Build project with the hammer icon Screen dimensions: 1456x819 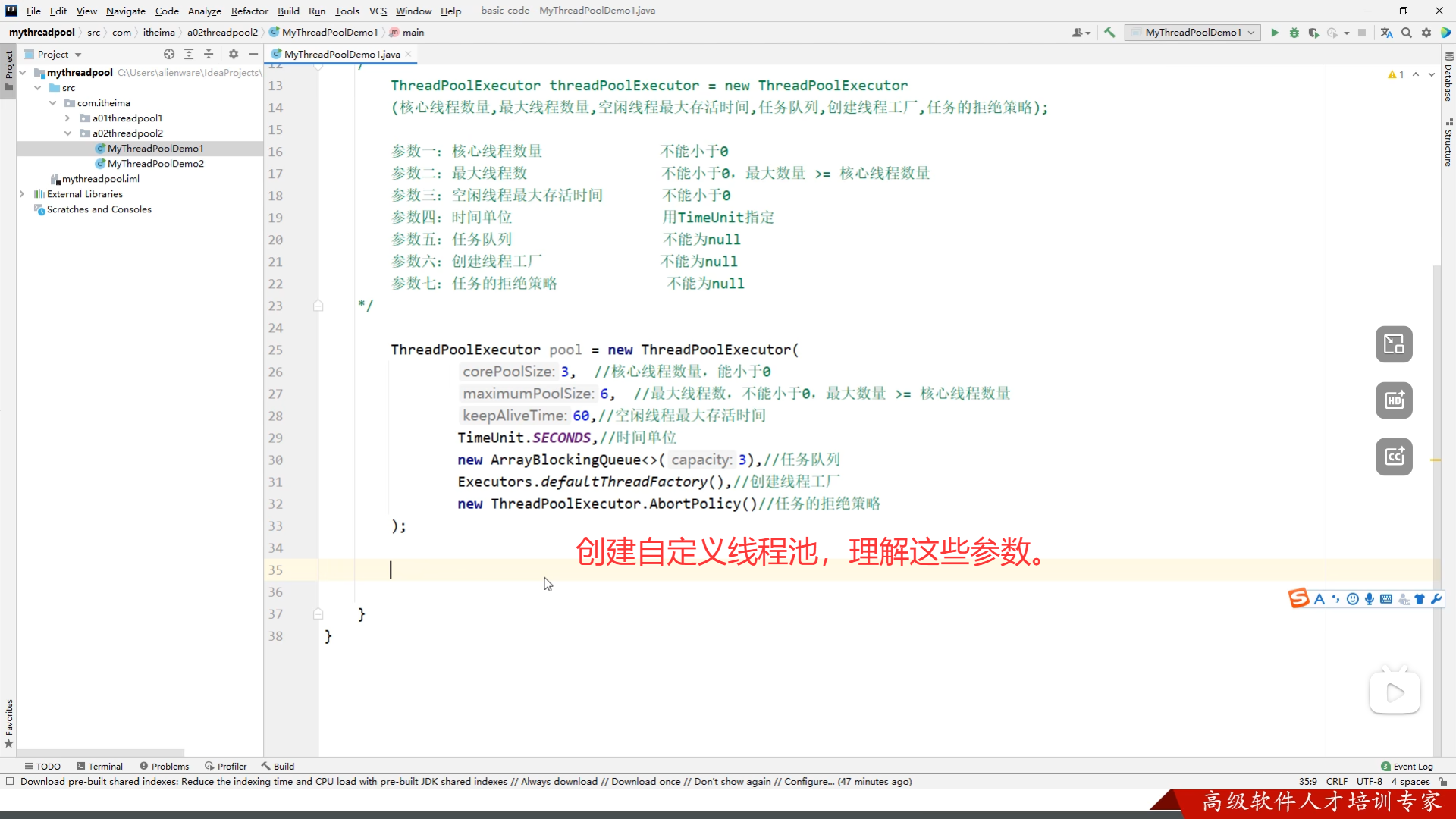[x=1109, y=33]
